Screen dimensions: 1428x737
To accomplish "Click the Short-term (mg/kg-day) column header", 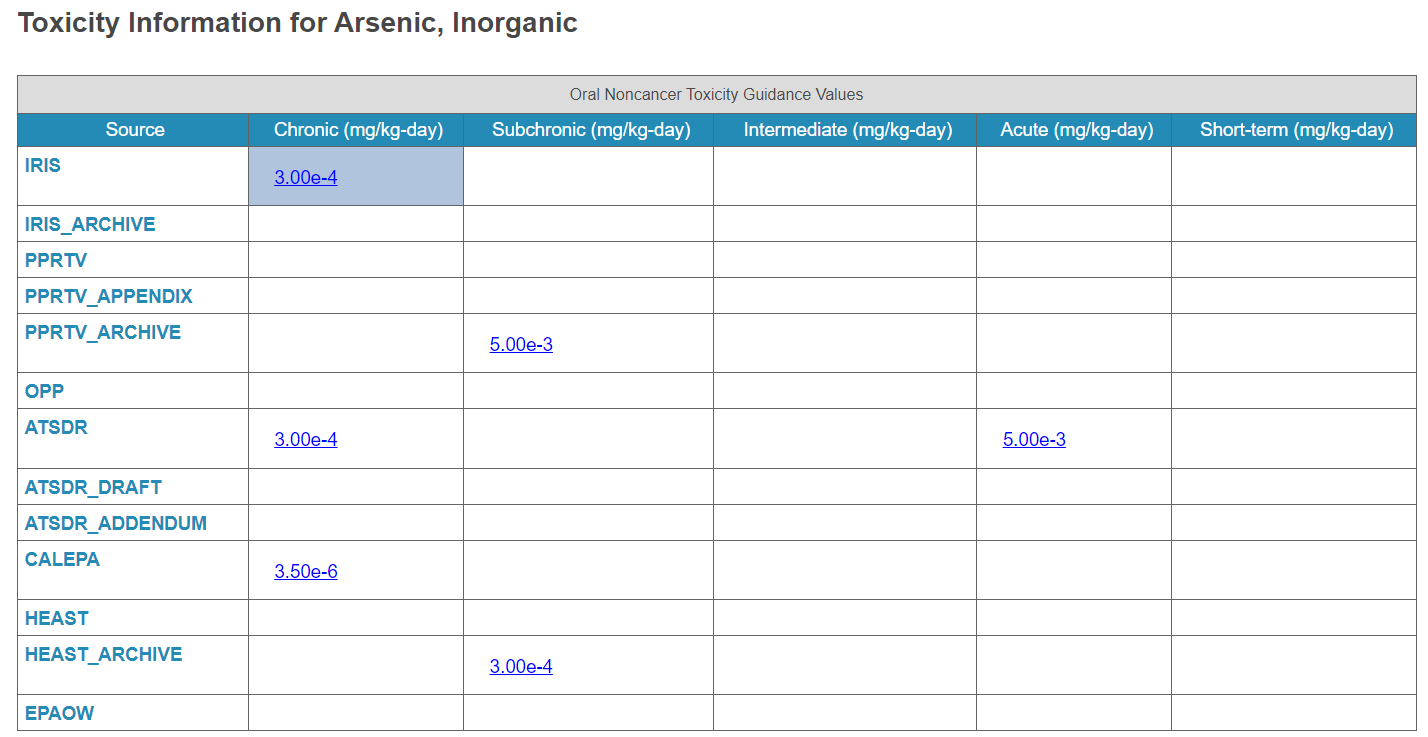I will click(x=1296, y=130).
